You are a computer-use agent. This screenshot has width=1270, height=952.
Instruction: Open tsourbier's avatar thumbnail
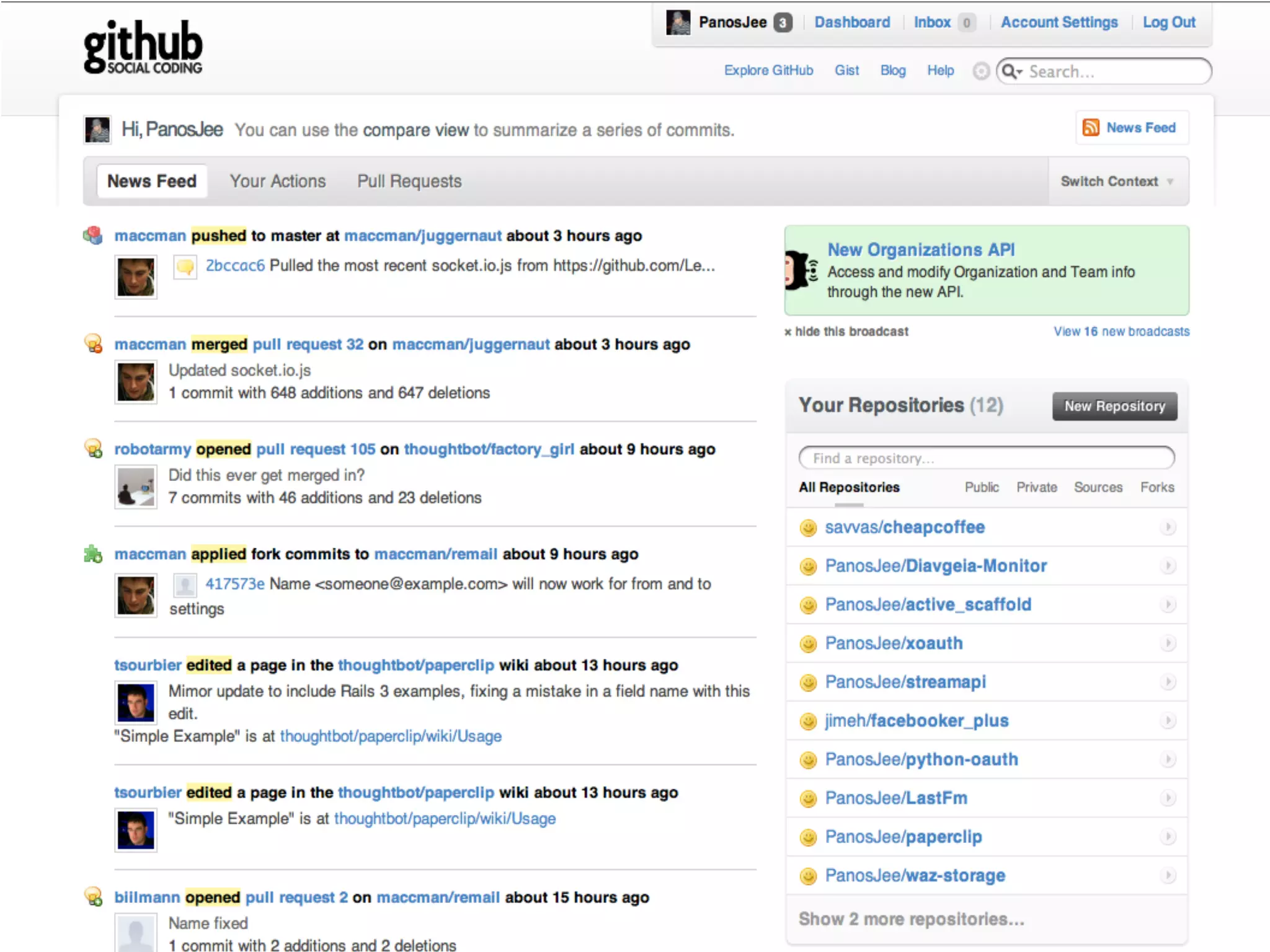click(136, 703)
